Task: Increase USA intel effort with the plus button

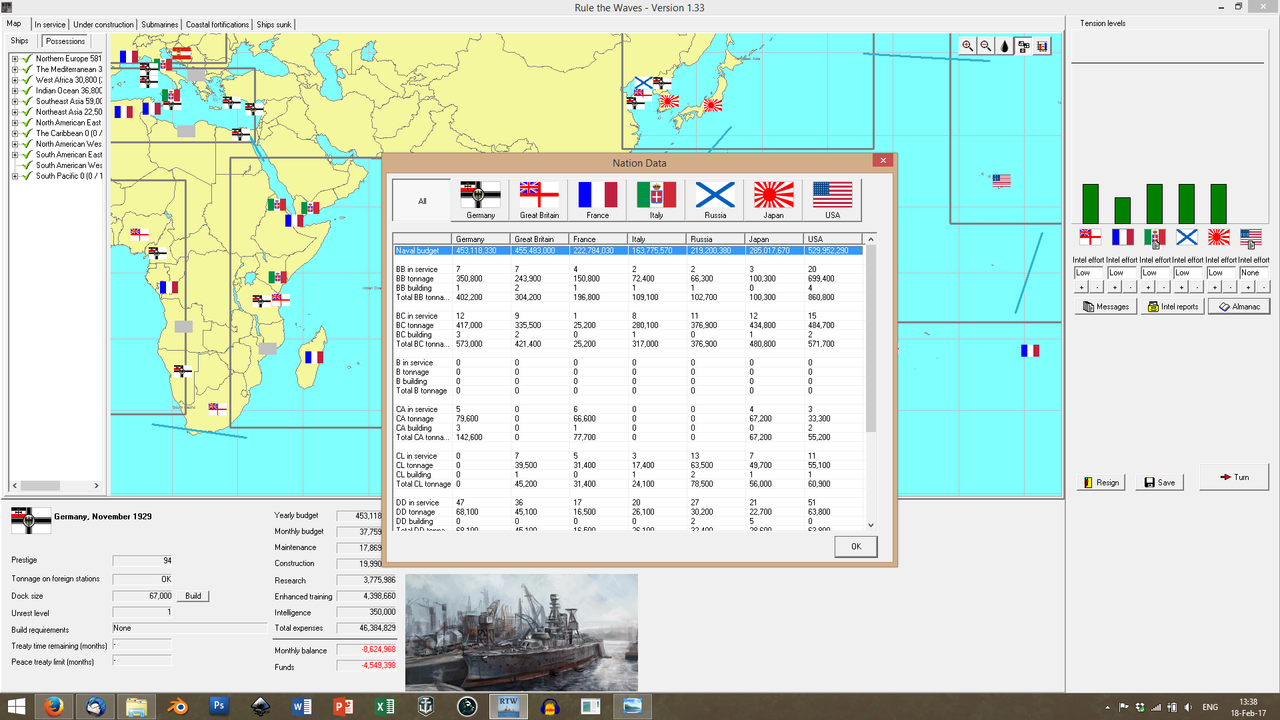Action: click(x=1248, y=288)
